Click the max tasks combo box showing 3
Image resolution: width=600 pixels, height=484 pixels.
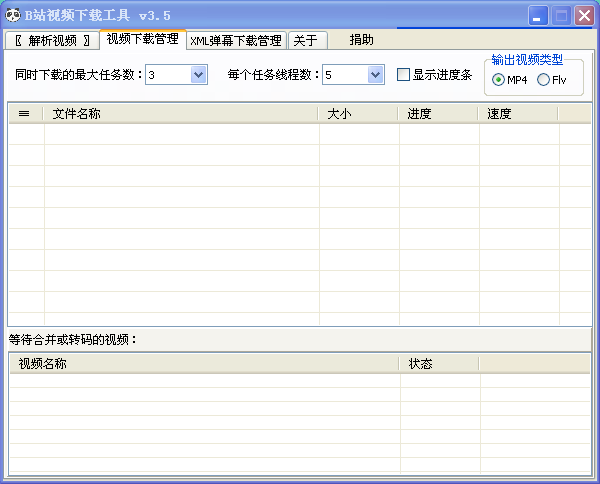pos(176,75)
